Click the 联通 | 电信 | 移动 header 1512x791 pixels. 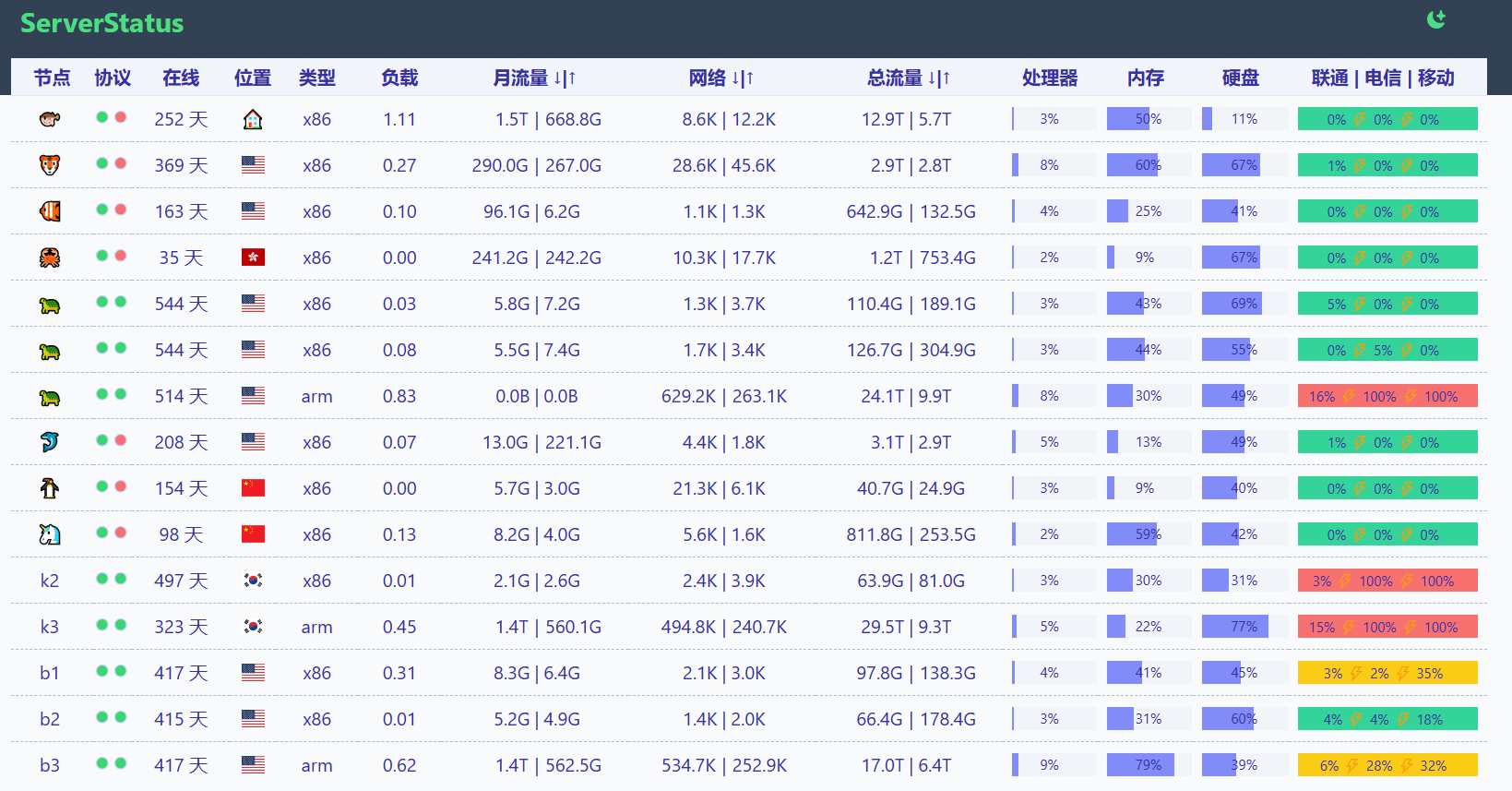(x=1383, y=78)
